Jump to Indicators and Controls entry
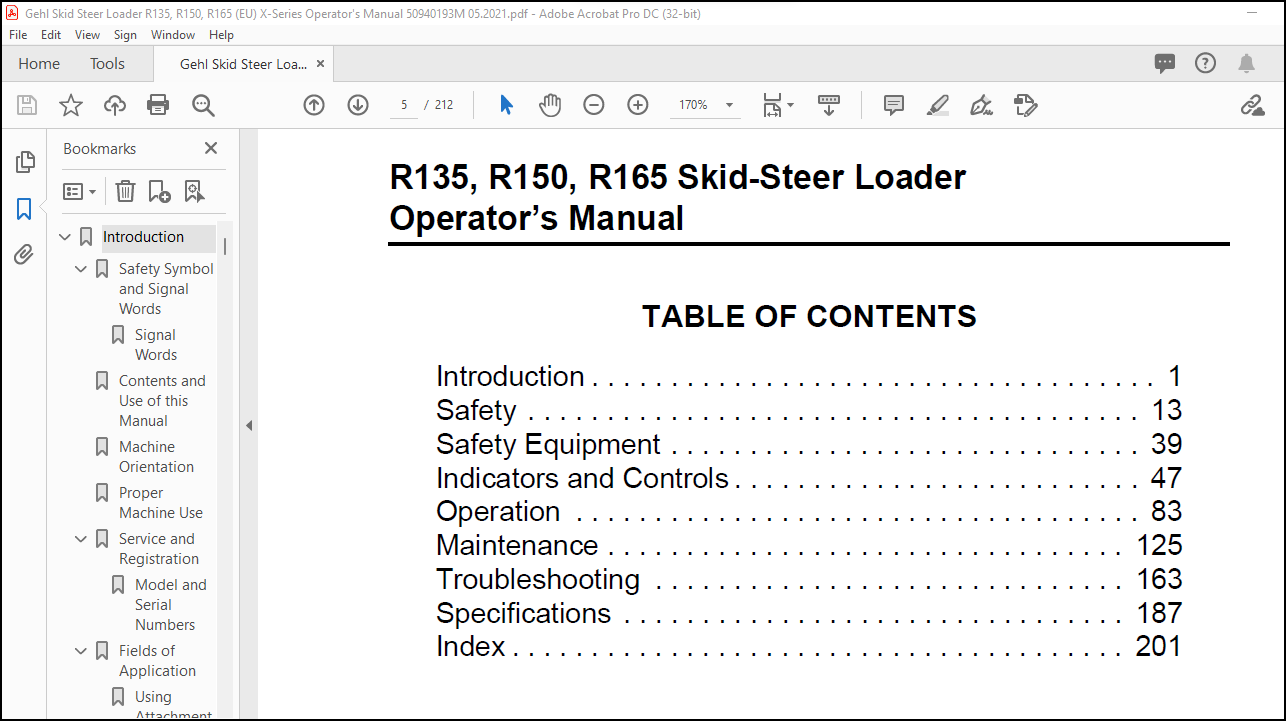 click(x=809, y=478)
